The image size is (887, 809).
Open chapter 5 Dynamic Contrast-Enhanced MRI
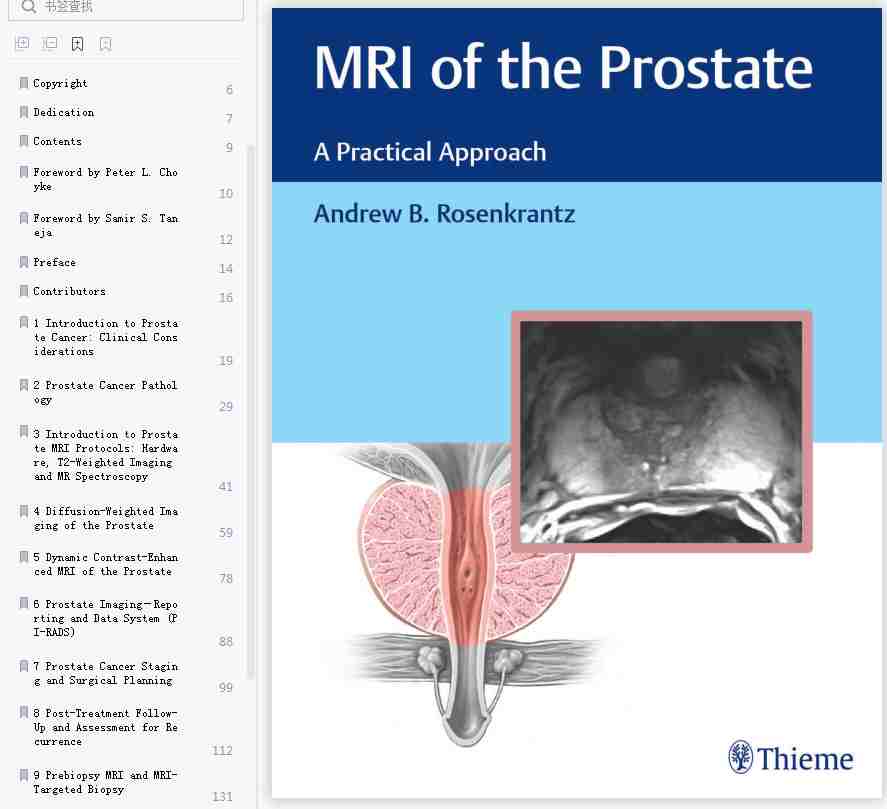pyautogui.click(x=105, y=564)
